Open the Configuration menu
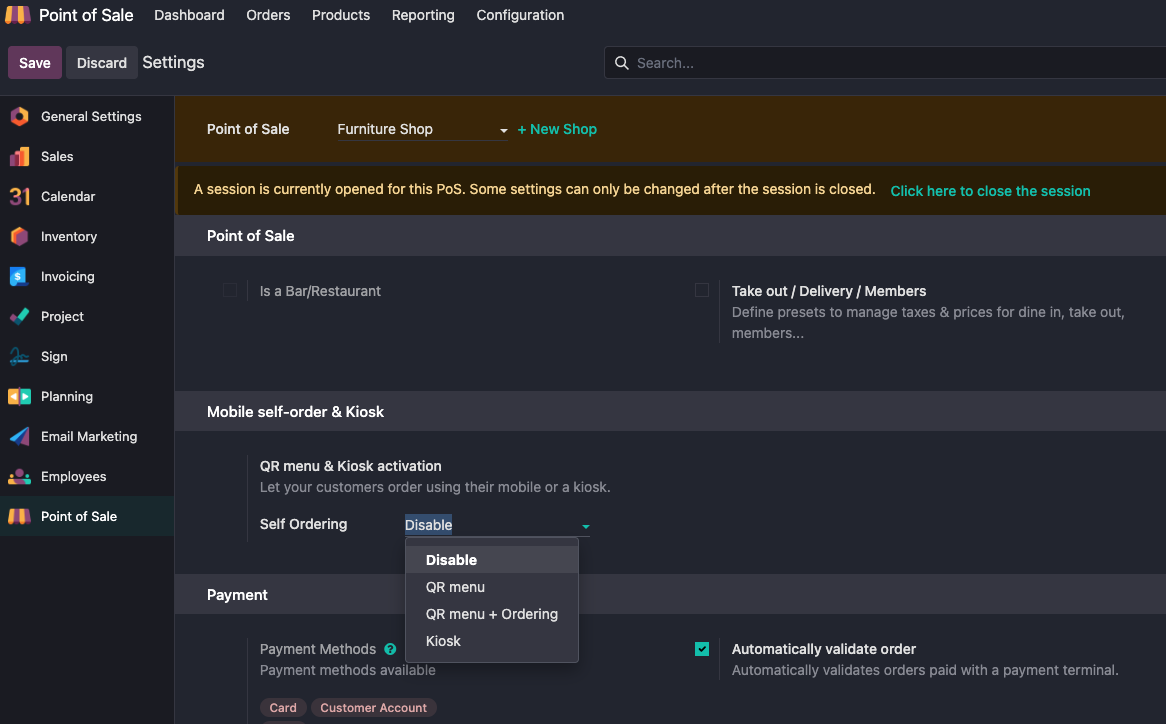 coord(520,15)
